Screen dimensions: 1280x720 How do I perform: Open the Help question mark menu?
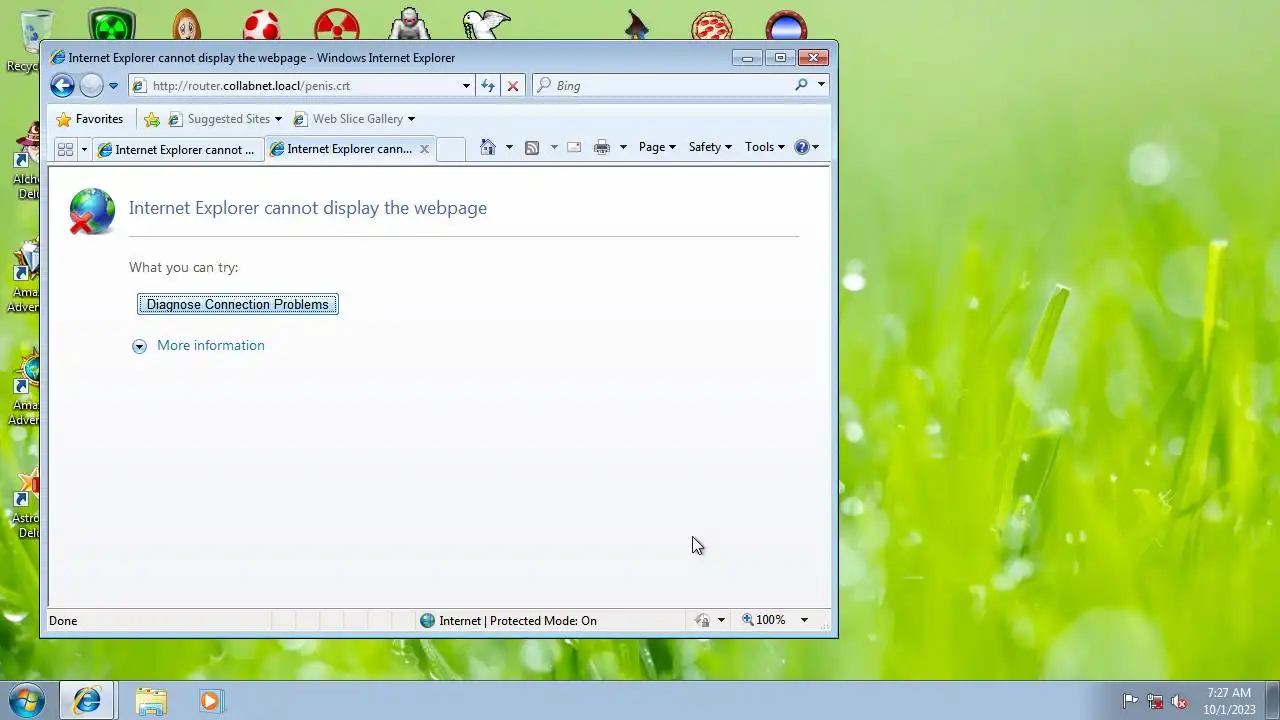point(806,147)
